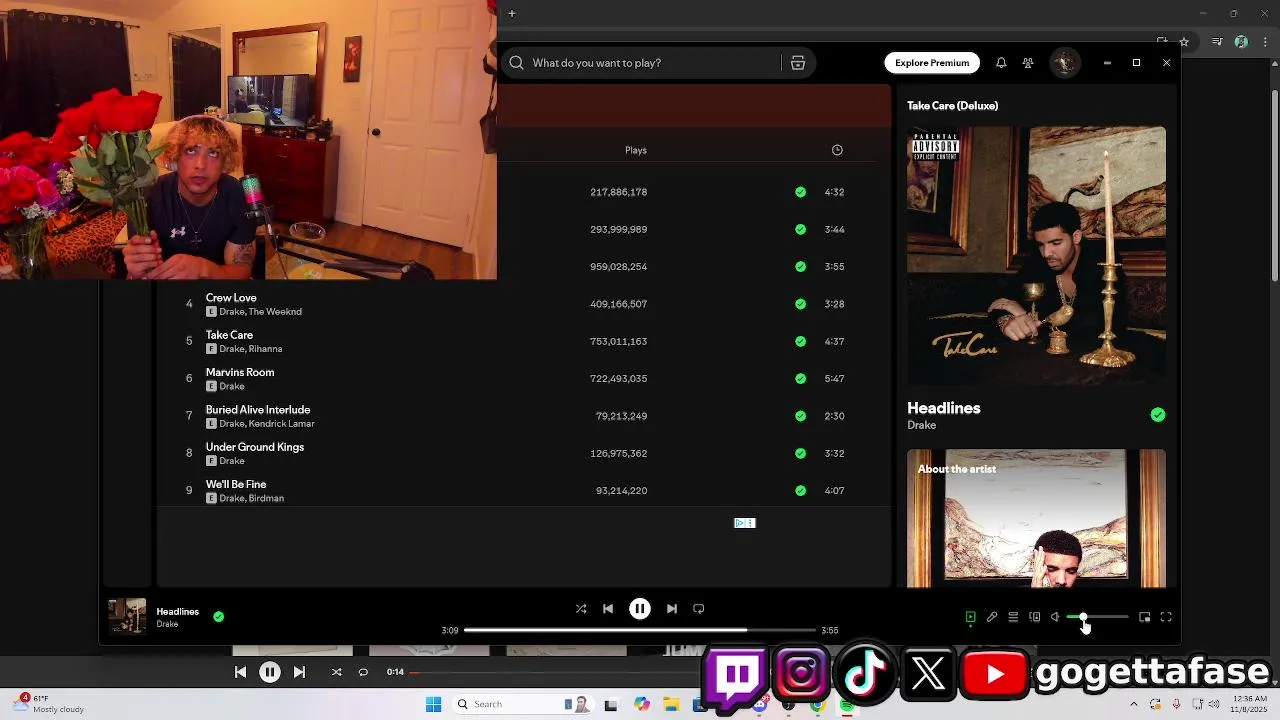
Task: Click previous track in the background player bar
Action: pos(240,672)
